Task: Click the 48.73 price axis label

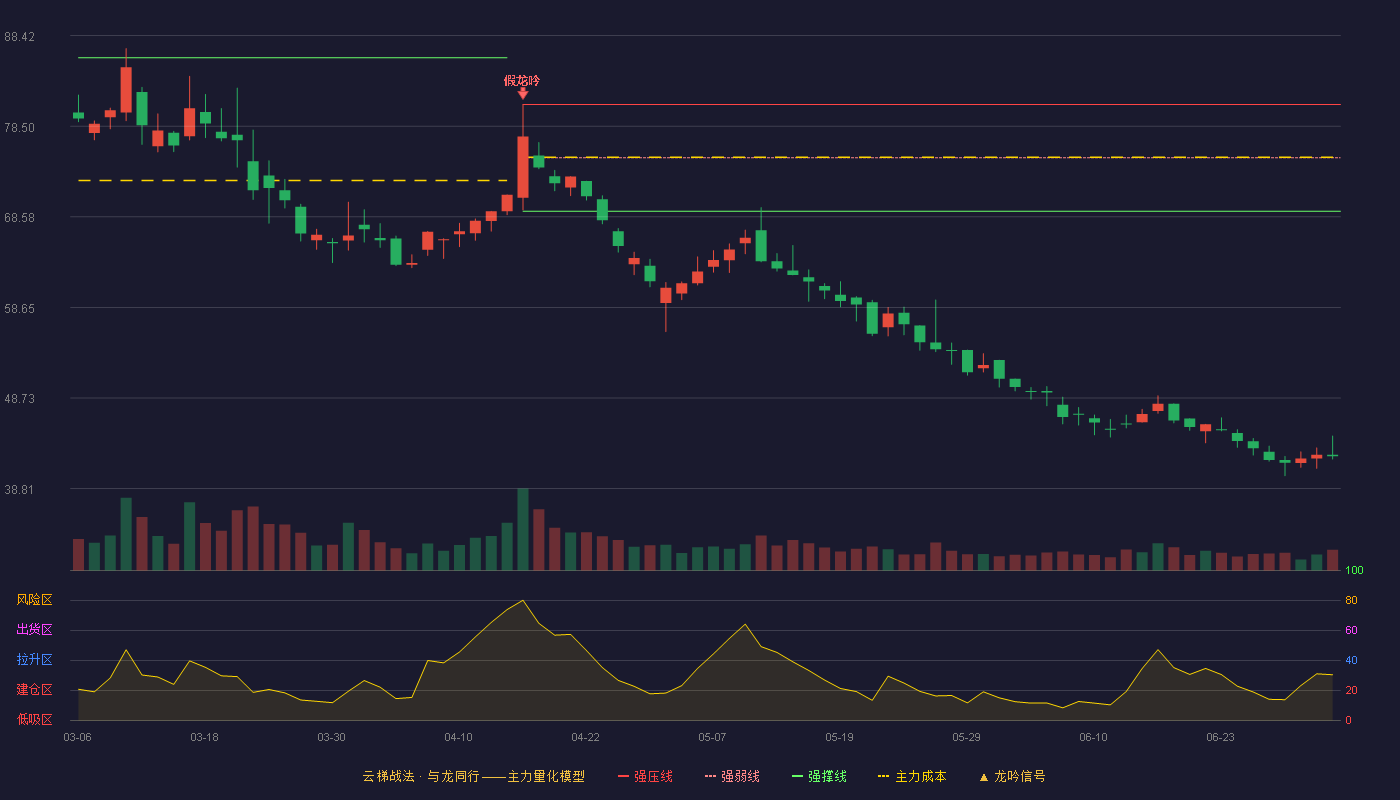Action: pyautogui.click(x=20, y=399)
